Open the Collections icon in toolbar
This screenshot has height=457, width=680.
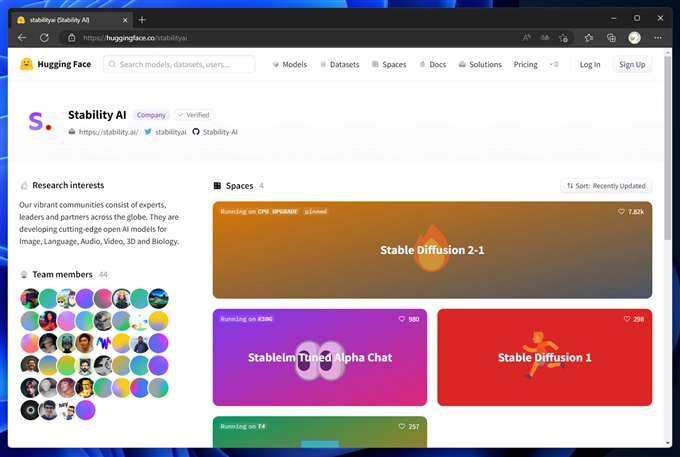[x=611, y=38]
